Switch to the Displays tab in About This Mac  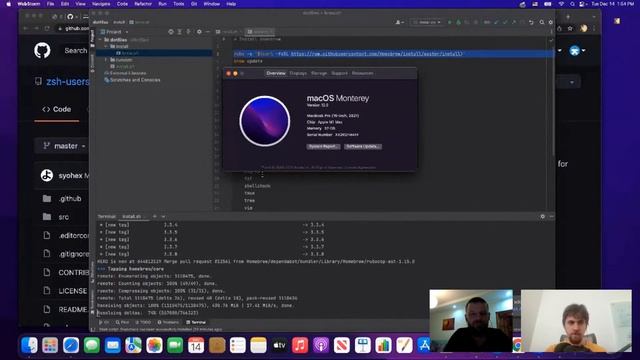pyautogui.click(x=298, y=73)
